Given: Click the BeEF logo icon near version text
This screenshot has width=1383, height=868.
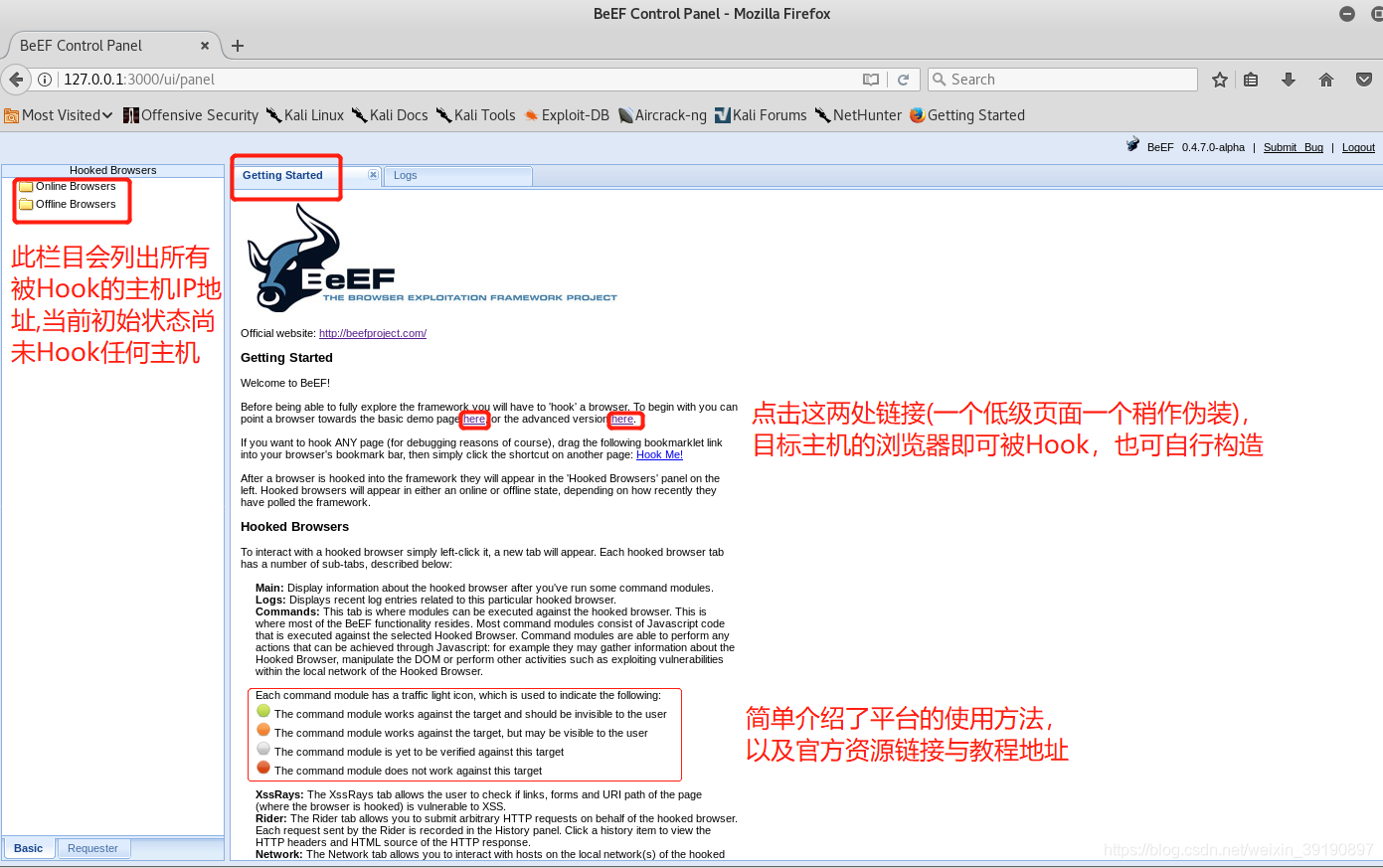Looking at the screenshot, I should (x=1132, y=145).
